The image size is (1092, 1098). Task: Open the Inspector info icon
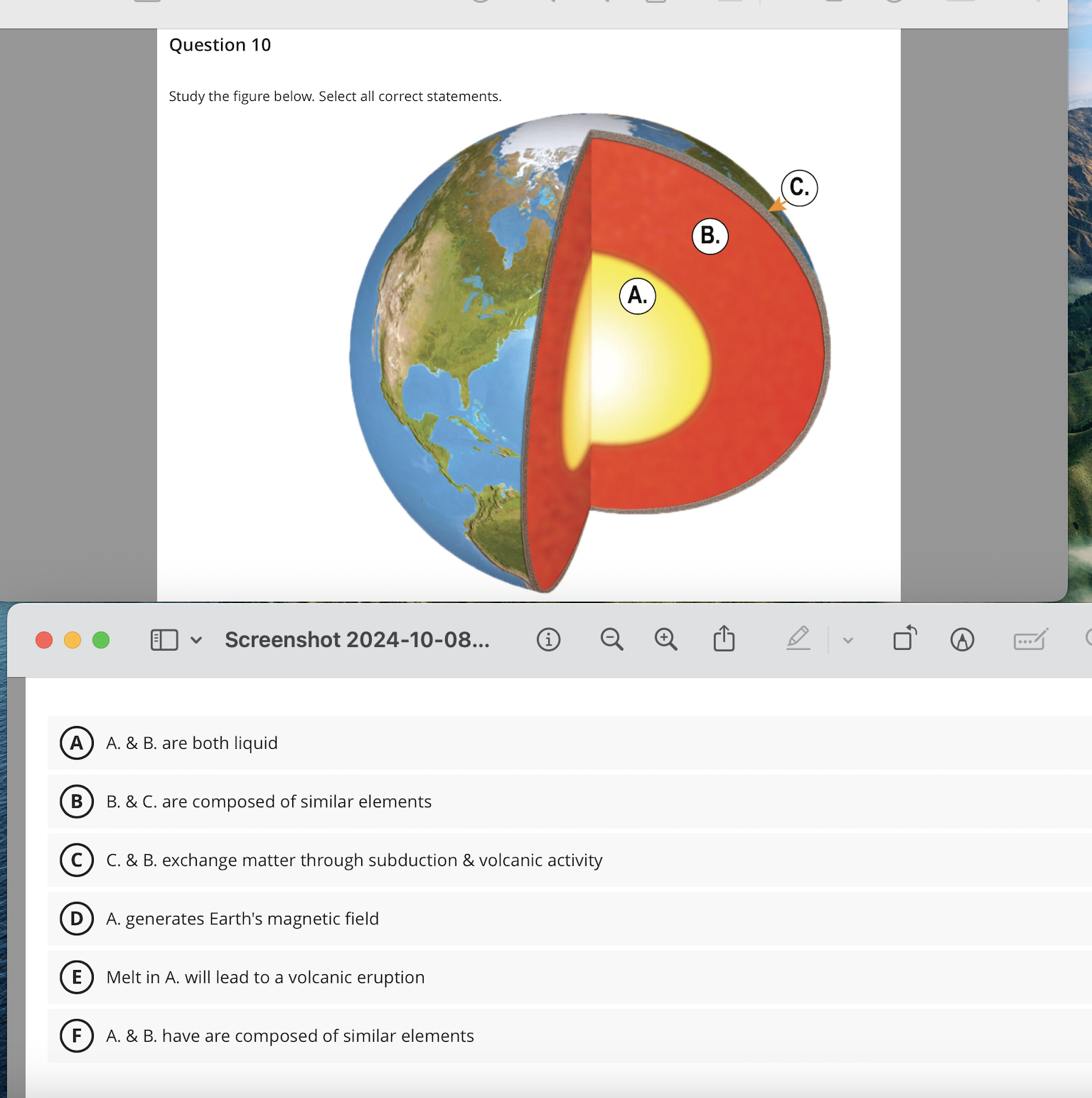tap(548, 640)
